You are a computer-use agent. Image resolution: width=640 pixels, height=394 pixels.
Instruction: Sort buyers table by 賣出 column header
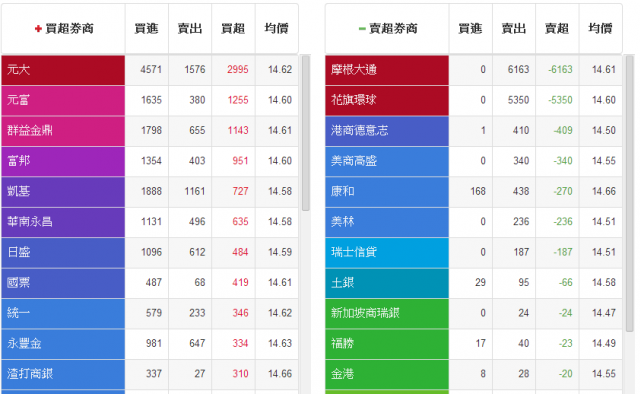point(190,29)
